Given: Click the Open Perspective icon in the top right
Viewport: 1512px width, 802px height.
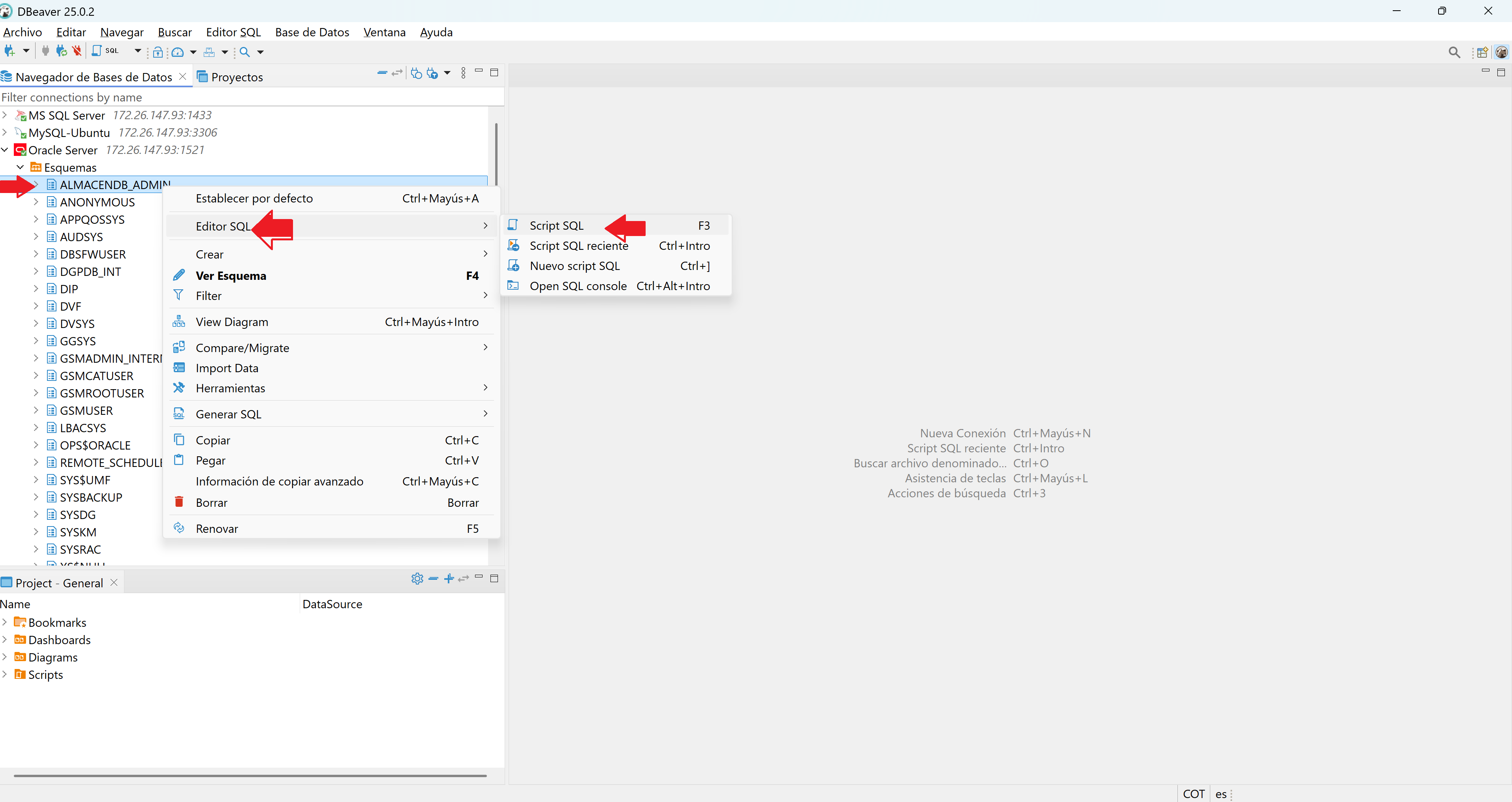Looking at the screenshot, I should (x=1482, y=53).
